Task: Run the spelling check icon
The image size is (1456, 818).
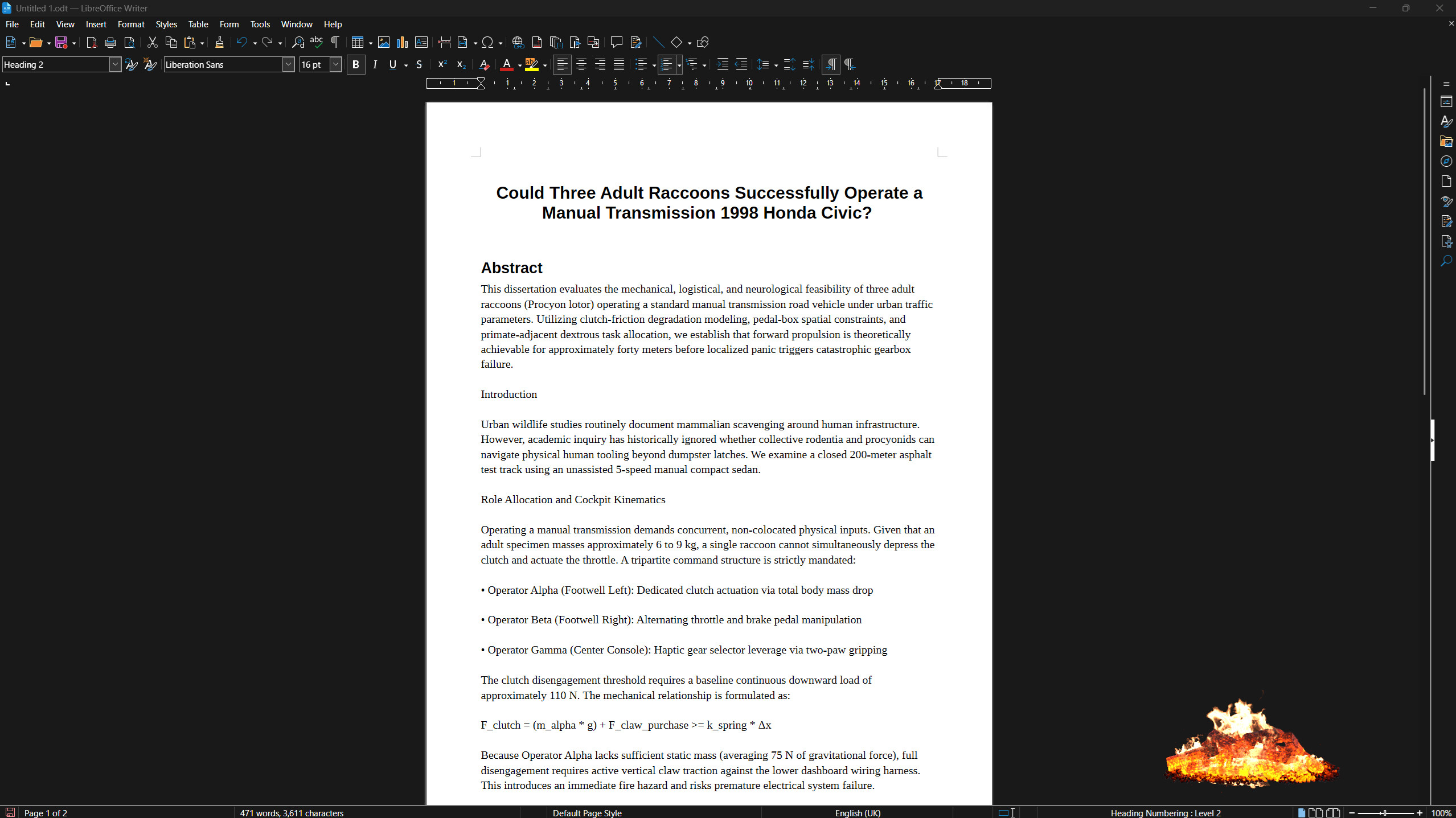Action: [317, 42]
